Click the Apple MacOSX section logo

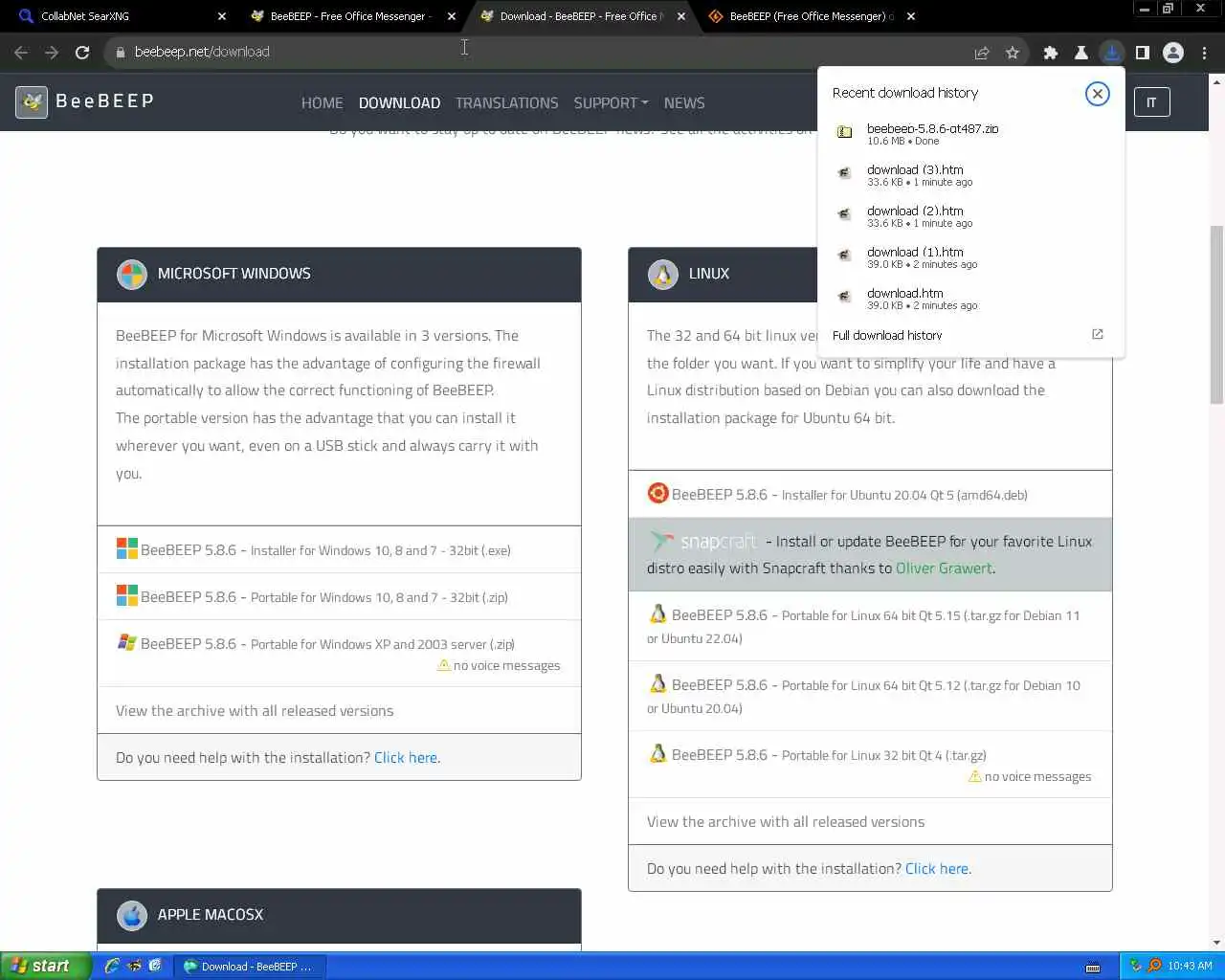point(132,916)
